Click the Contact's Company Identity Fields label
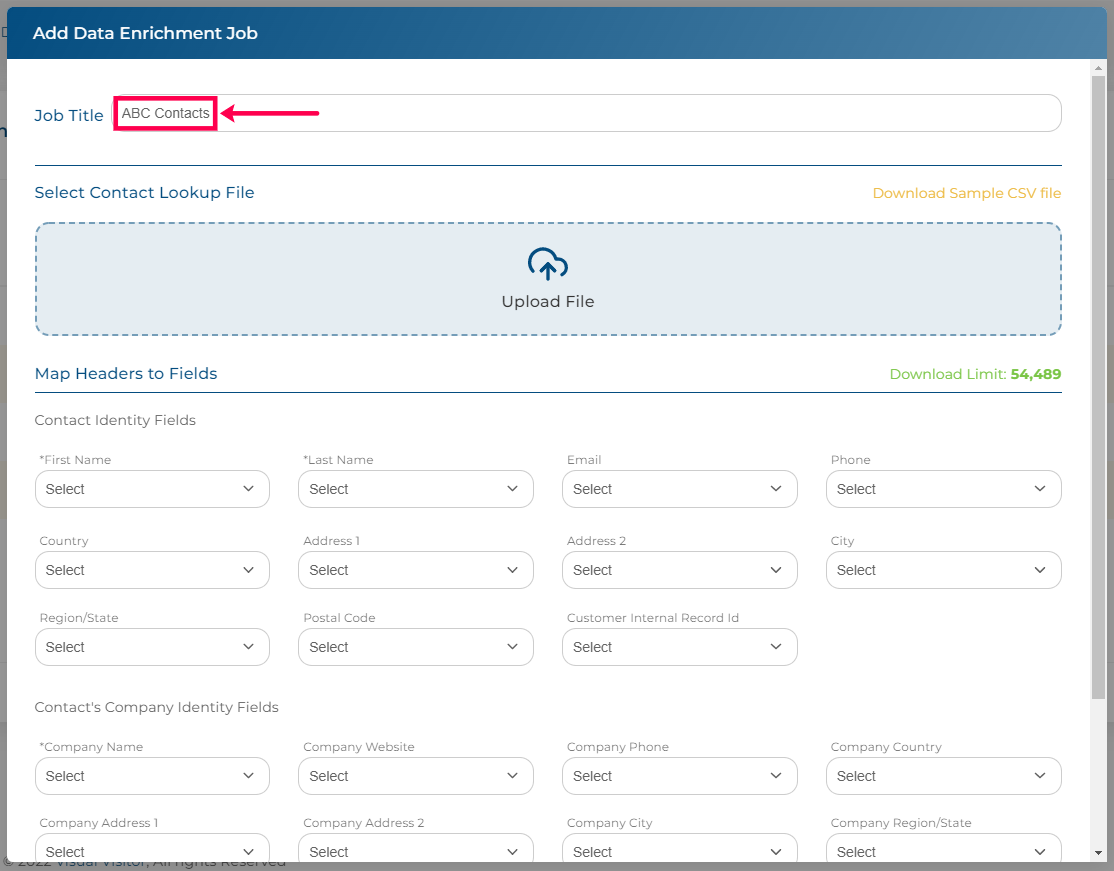Image resolution: width=1114 pixels, height=871 pixels. (156, 707)
